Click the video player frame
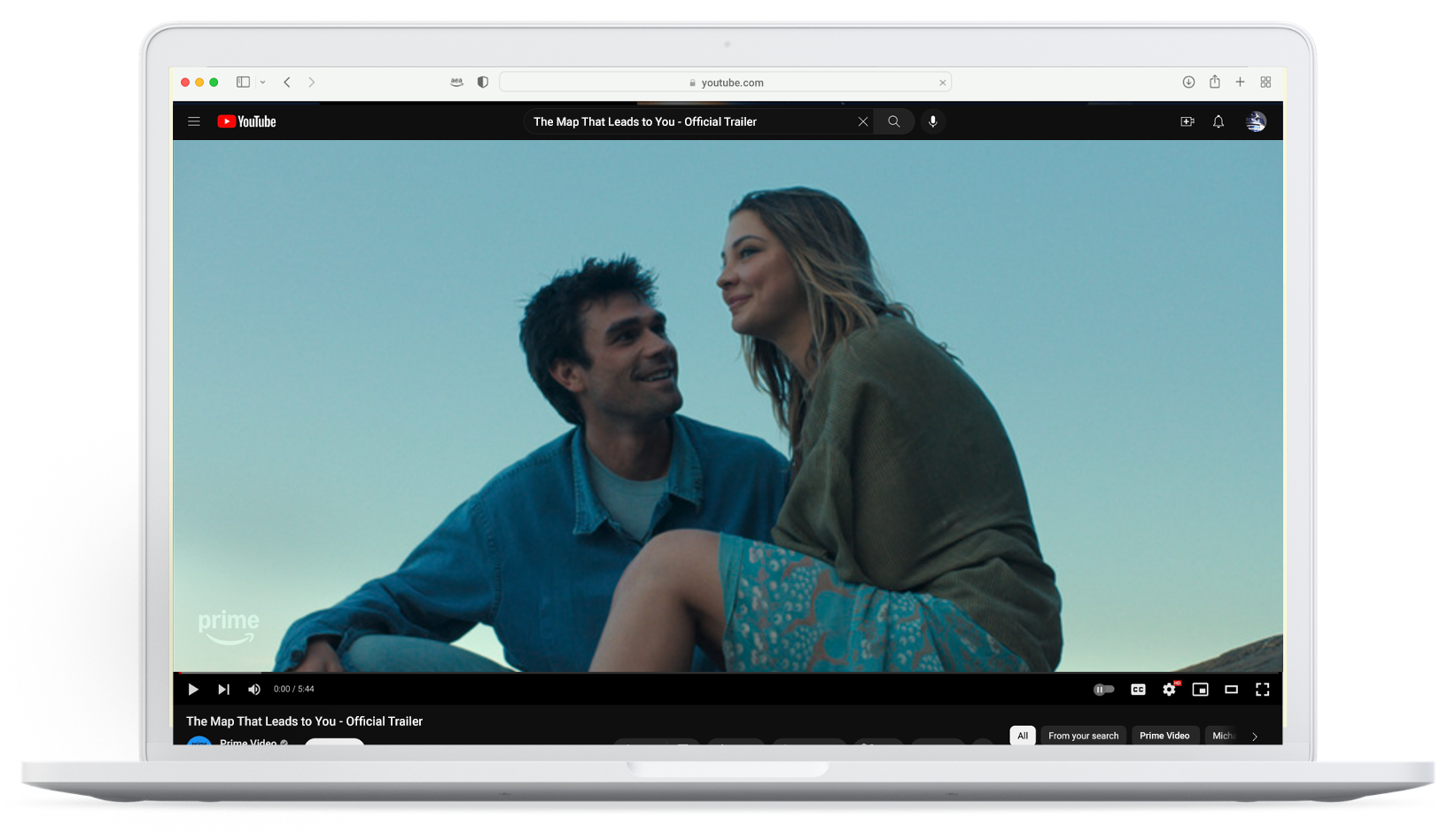Screen dimensions: 1456x834 coord(728,406)
